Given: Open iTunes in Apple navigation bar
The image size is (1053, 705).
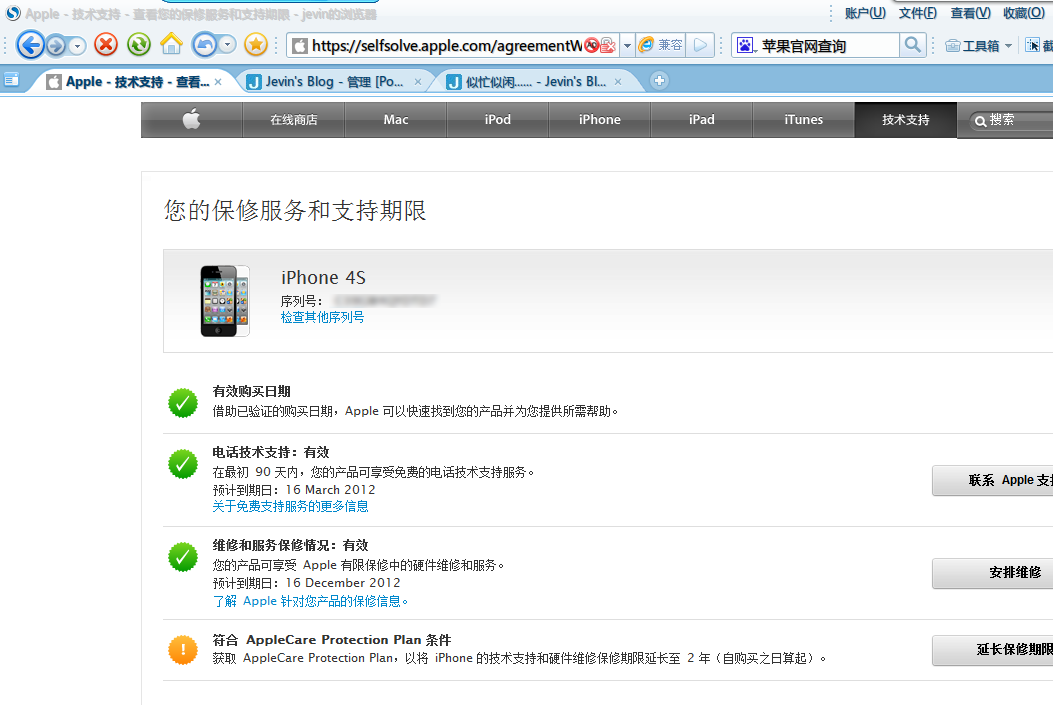Looking at the screenshot, I should 804,120.
